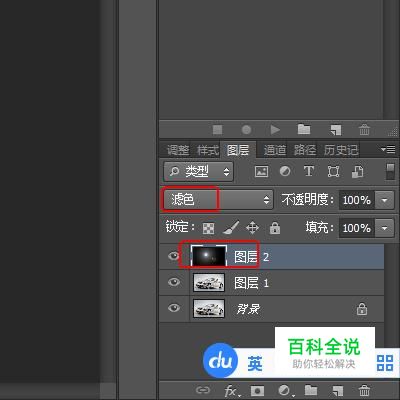
Task: Add a layer style with fx
Action: [x=231, y=390]
